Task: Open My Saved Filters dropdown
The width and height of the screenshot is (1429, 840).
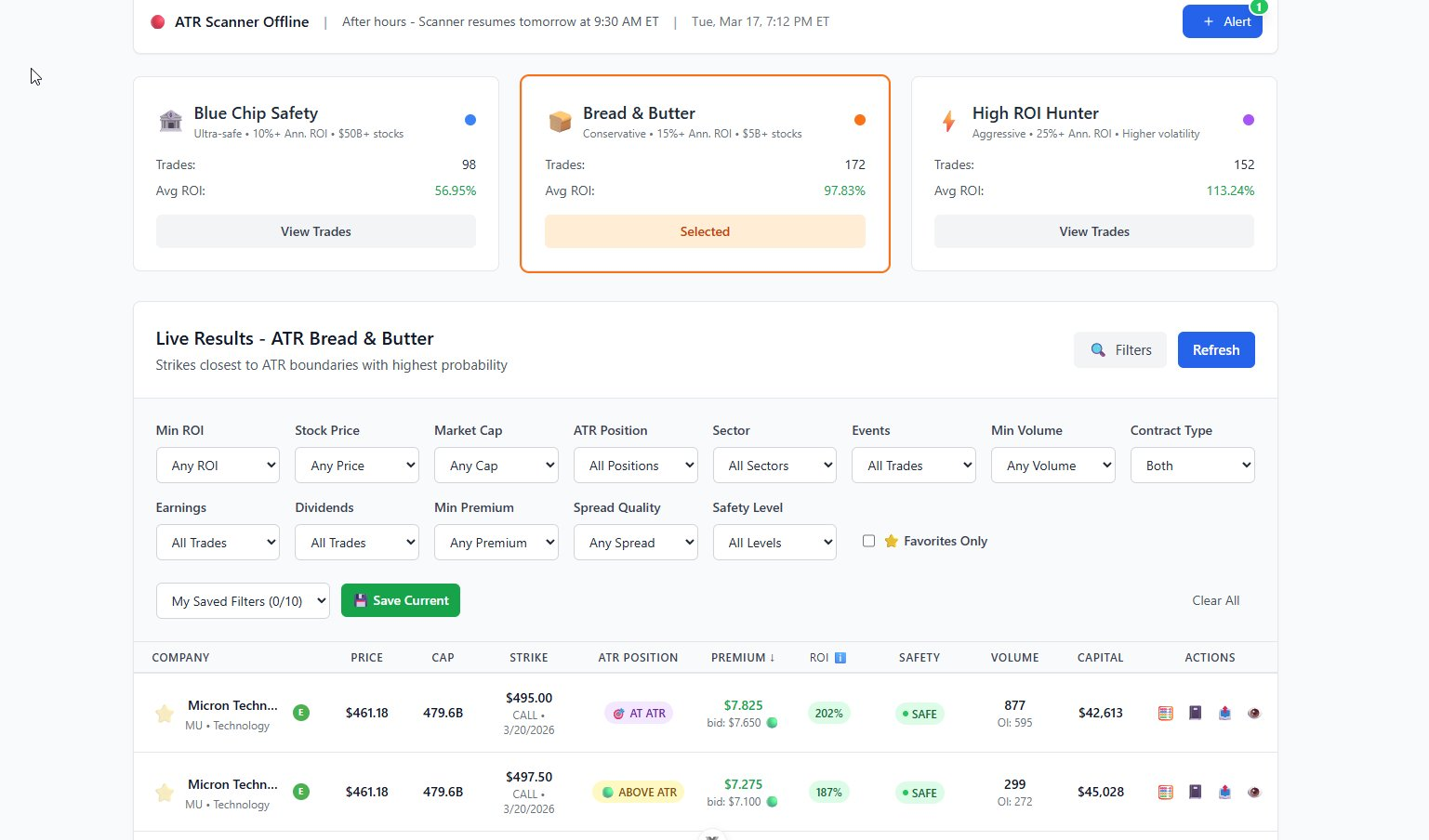Action: [243, 601]
